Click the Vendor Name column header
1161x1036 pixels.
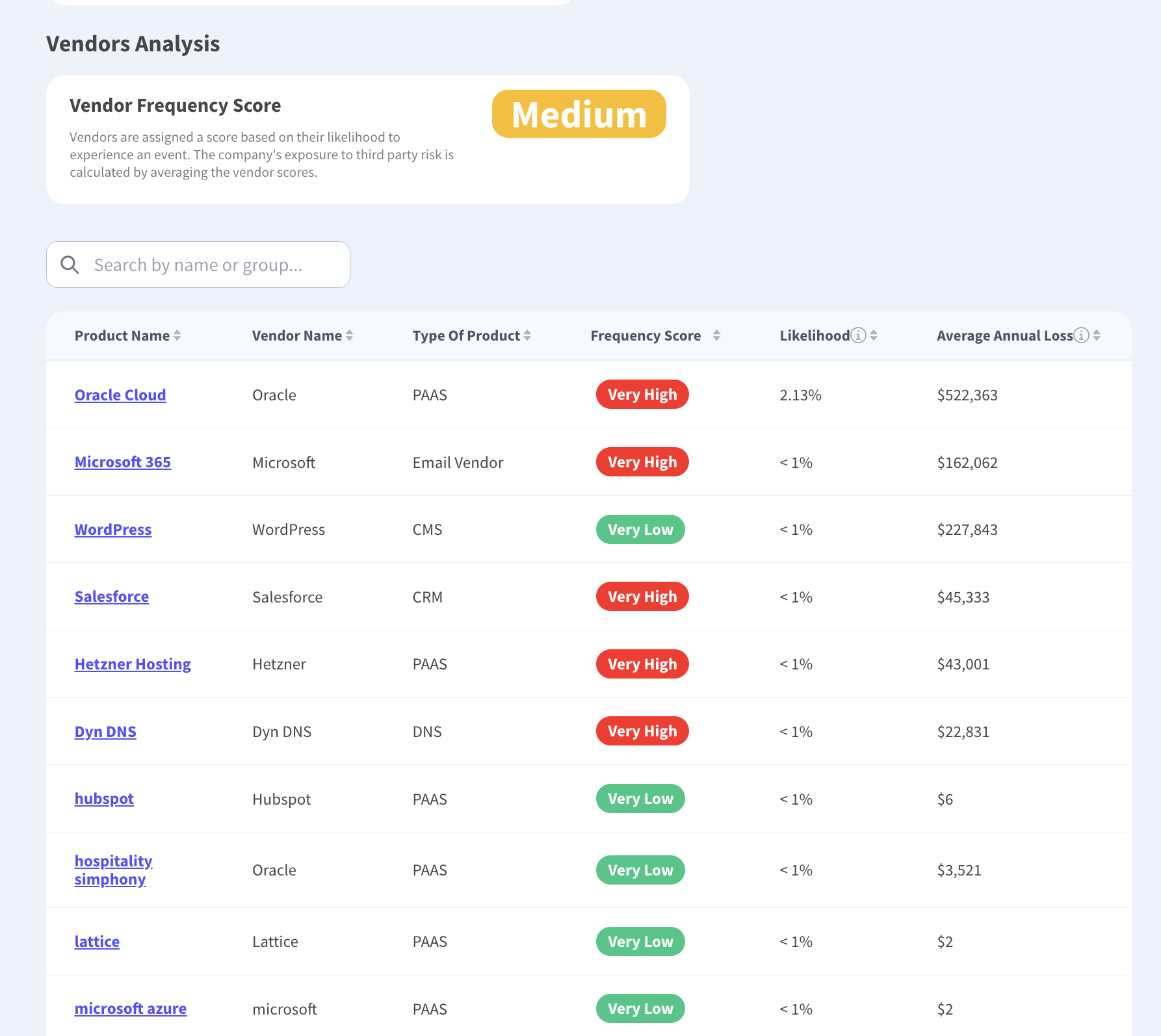[x=297, y=335]
